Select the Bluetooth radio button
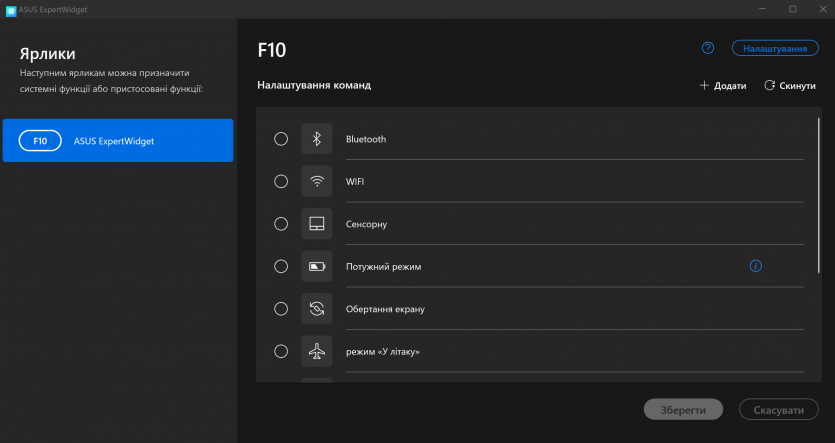Viewport: 835px width, 443px height. click(x=281, y=139)
